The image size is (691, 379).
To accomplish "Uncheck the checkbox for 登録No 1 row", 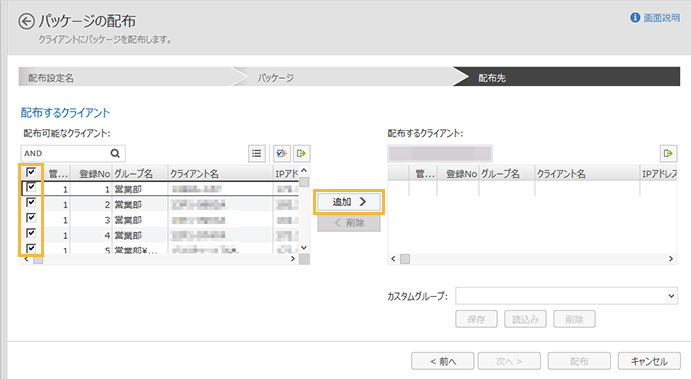I will [31, 187].
